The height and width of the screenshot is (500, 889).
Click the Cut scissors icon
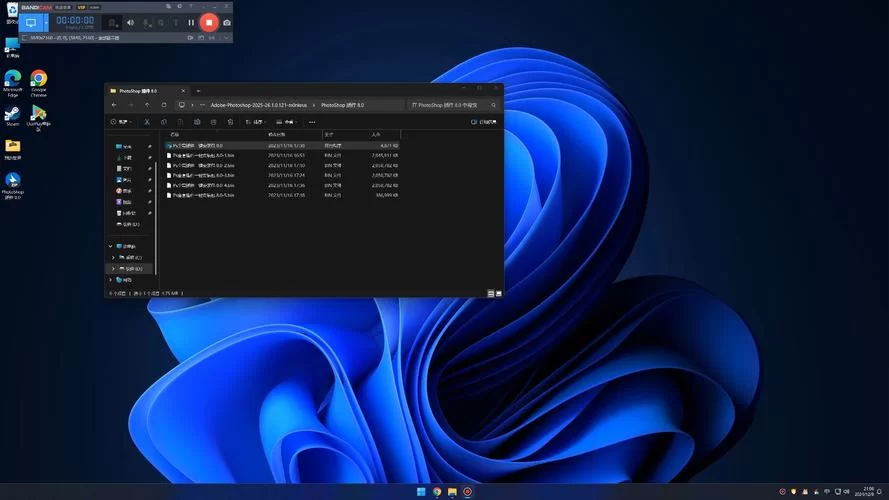147,122
